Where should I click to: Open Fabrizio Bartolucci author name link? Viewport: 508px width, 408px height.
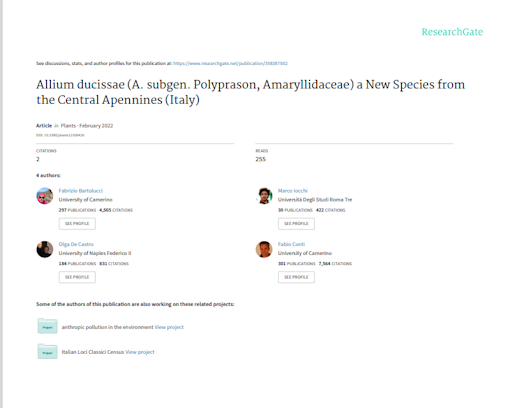[81, 191]
